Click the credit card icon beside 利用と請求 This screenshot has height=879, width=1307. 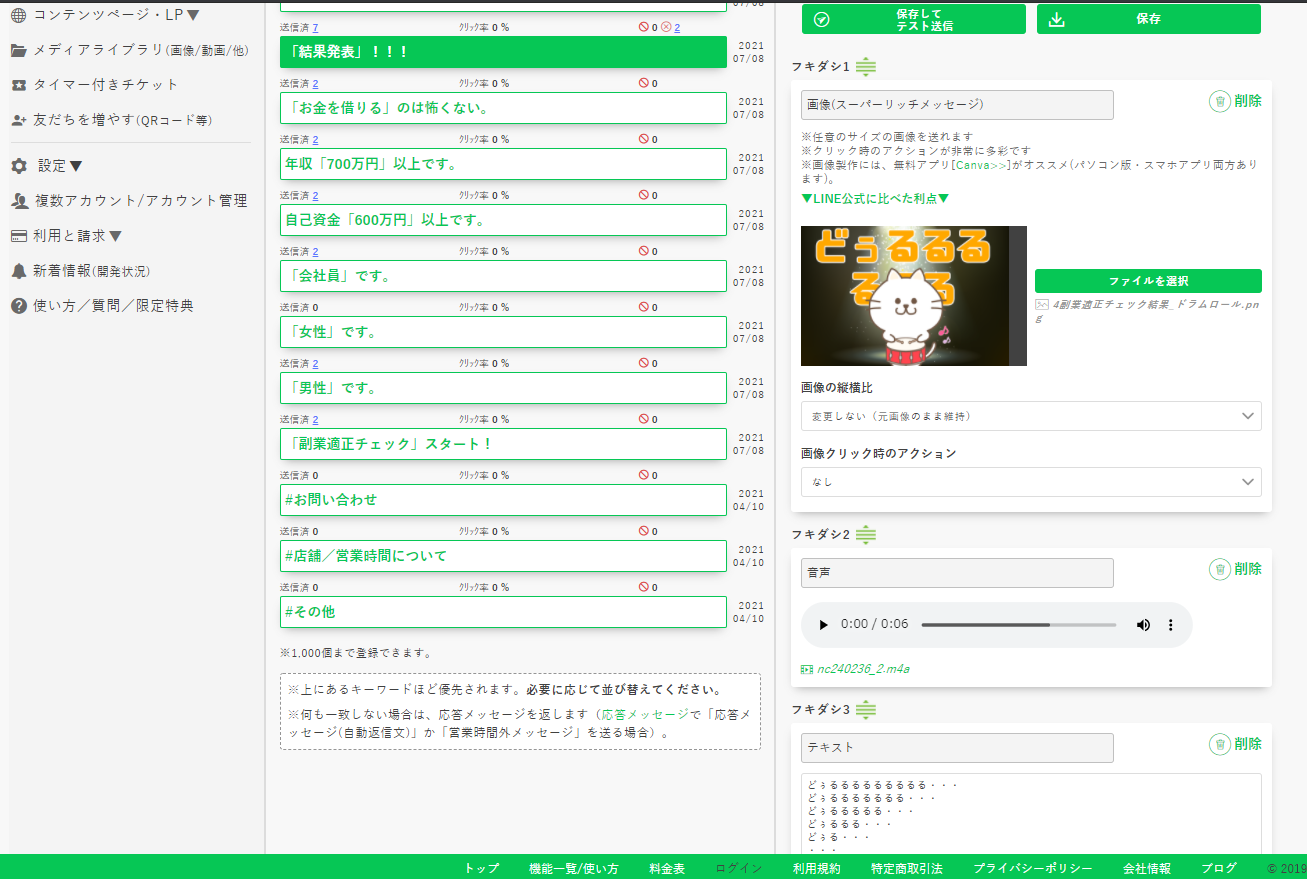tap(19, 236)
